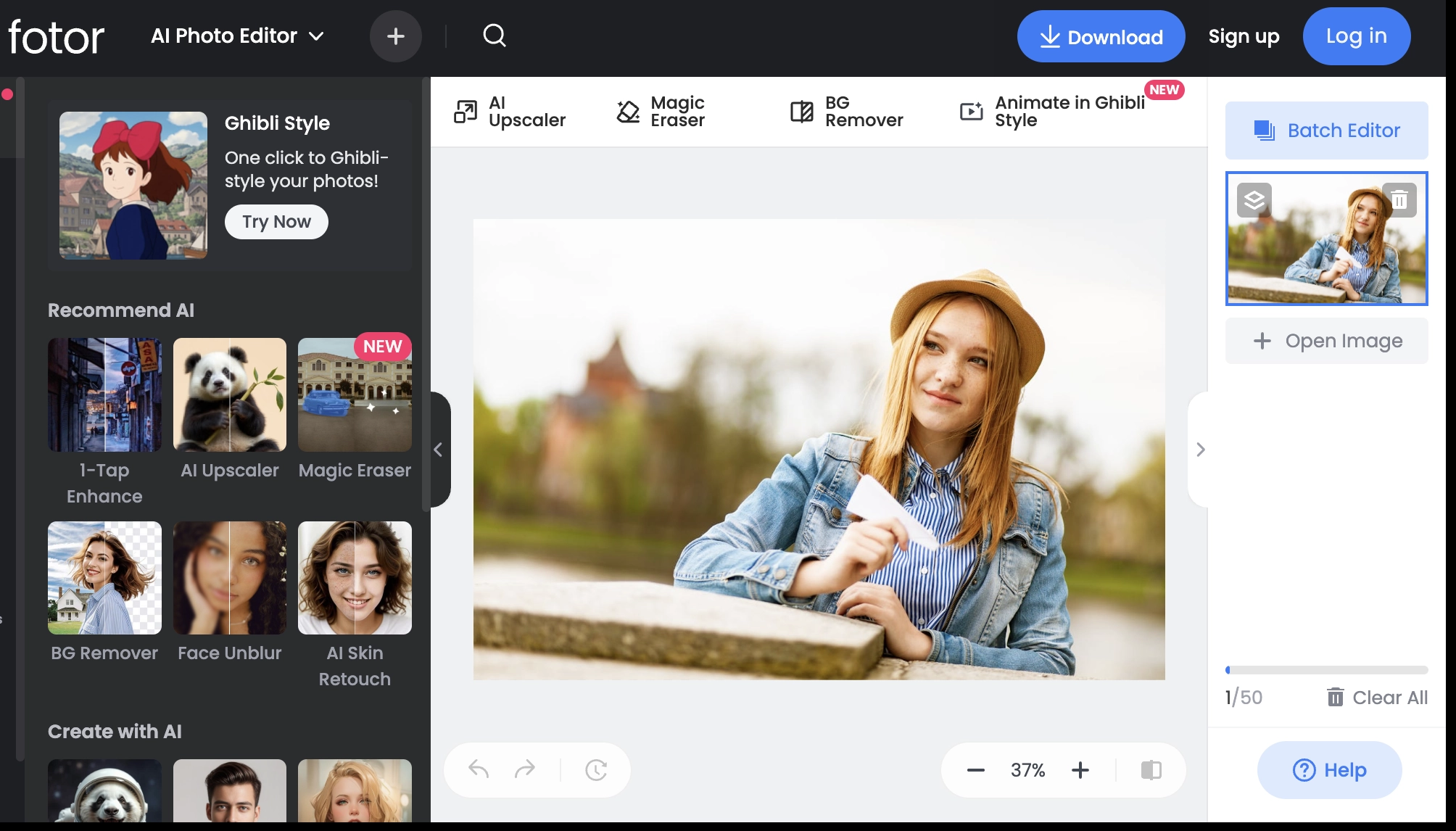Redo the last edit
Viewport: 1456px width, 831px height.
[x=524, y=769]
